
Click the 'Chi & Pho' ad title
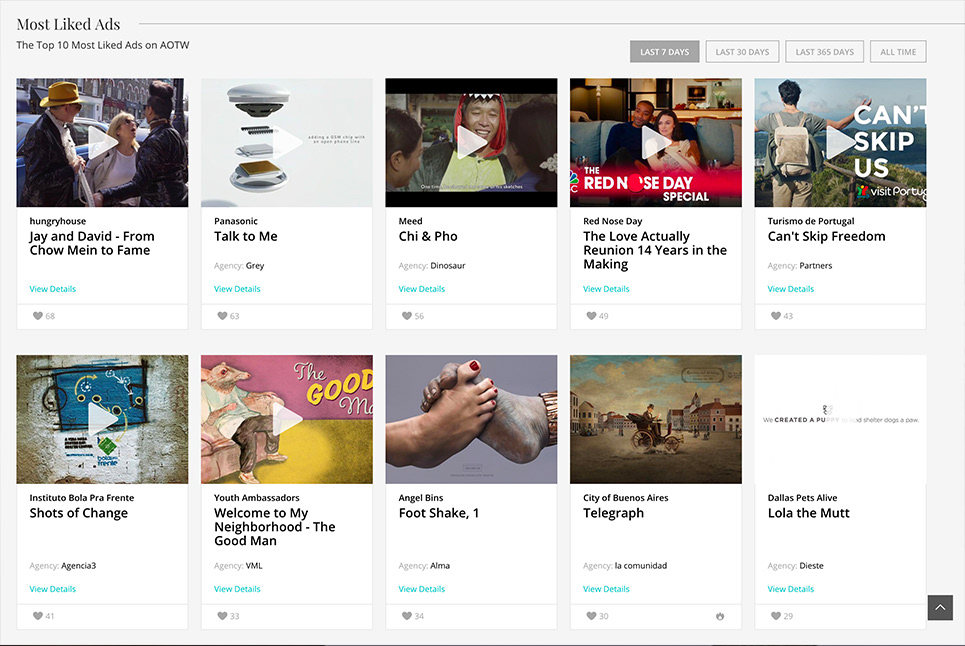click(x=428, y=236)
